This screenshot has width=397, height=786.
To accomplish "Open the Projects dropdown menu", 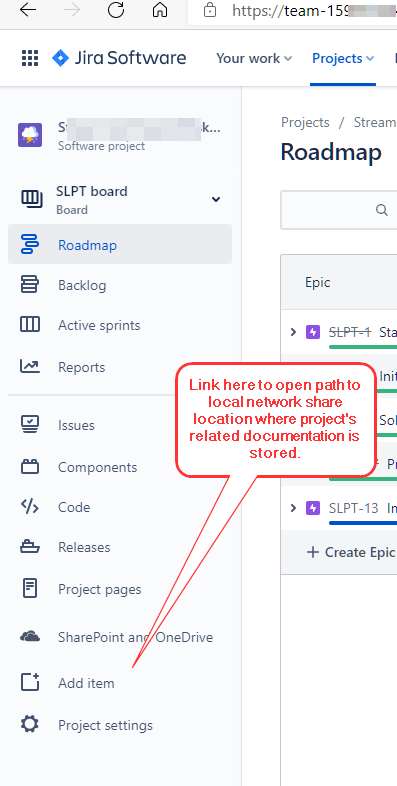I will pos(343,58).
